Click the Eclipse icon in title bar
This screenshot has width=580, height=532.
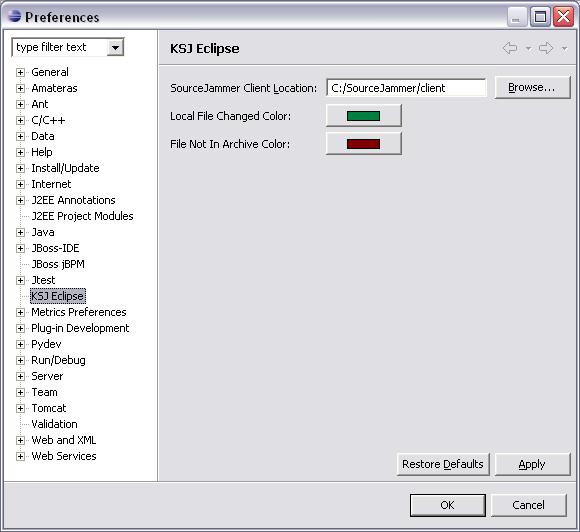click(x=14, y=16)
